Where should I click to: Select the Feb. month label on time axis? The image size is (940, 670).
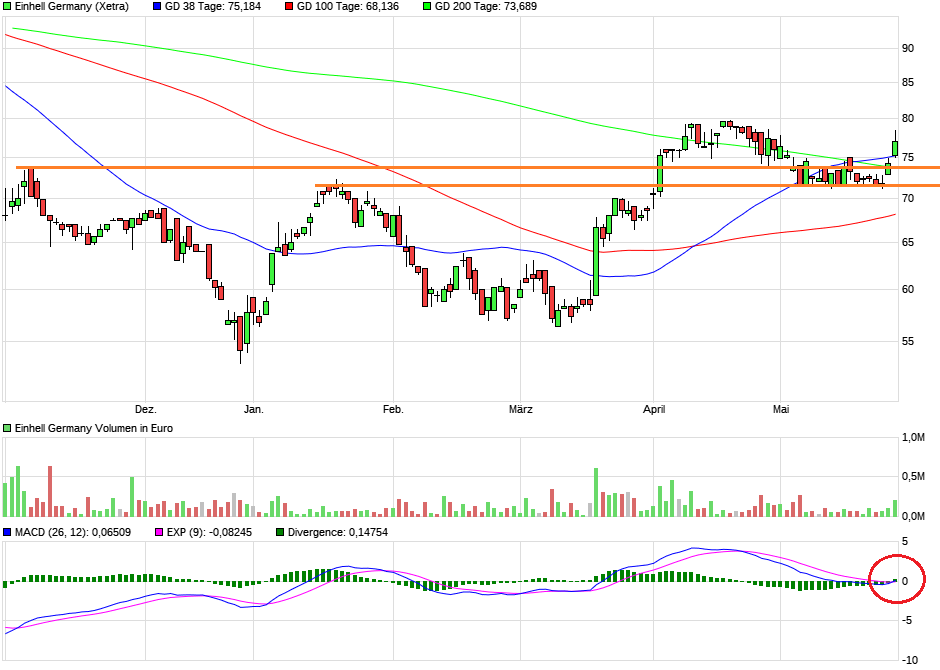(393, 409)
